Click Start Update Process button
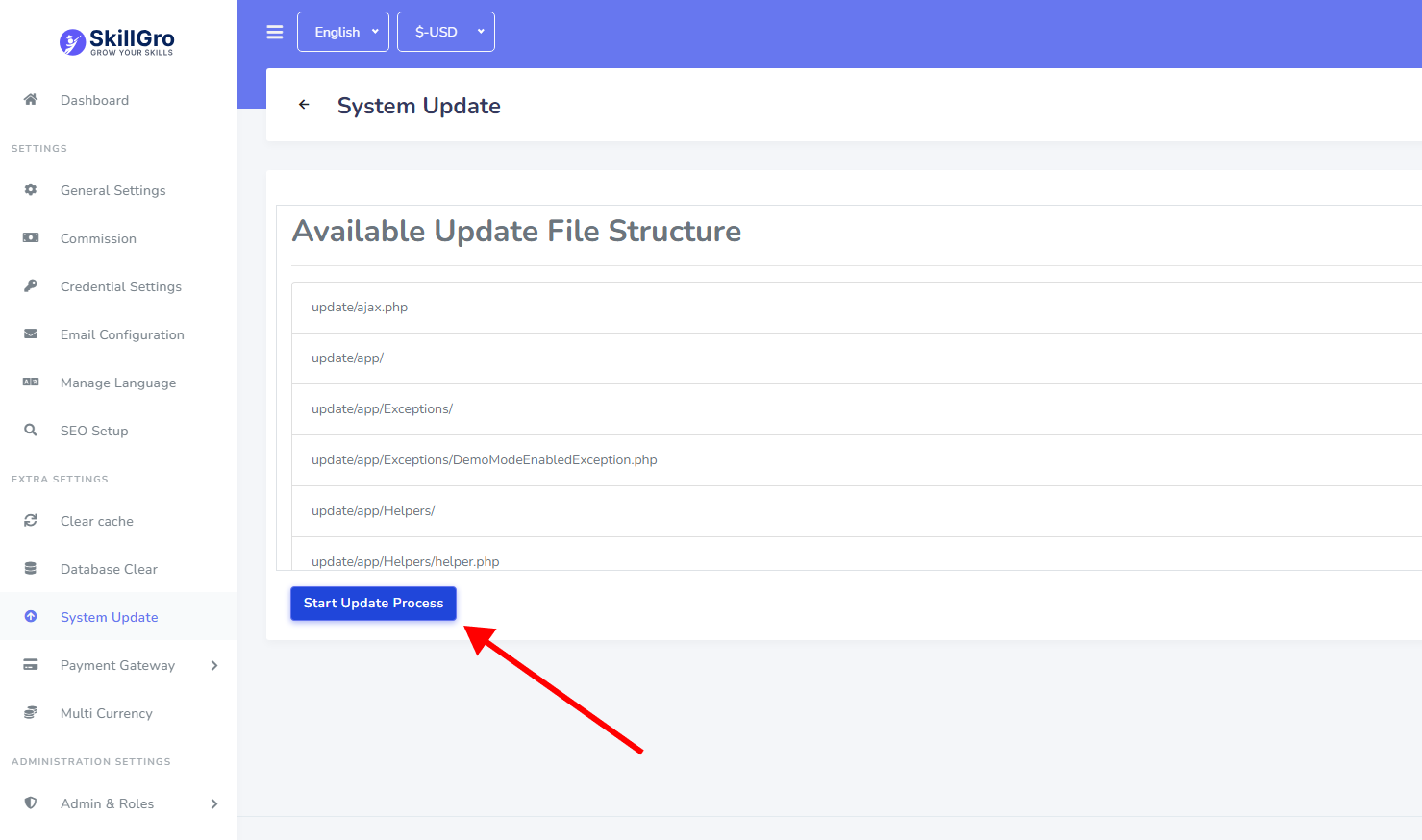1422x840 pixels. [x=373, y=604]
